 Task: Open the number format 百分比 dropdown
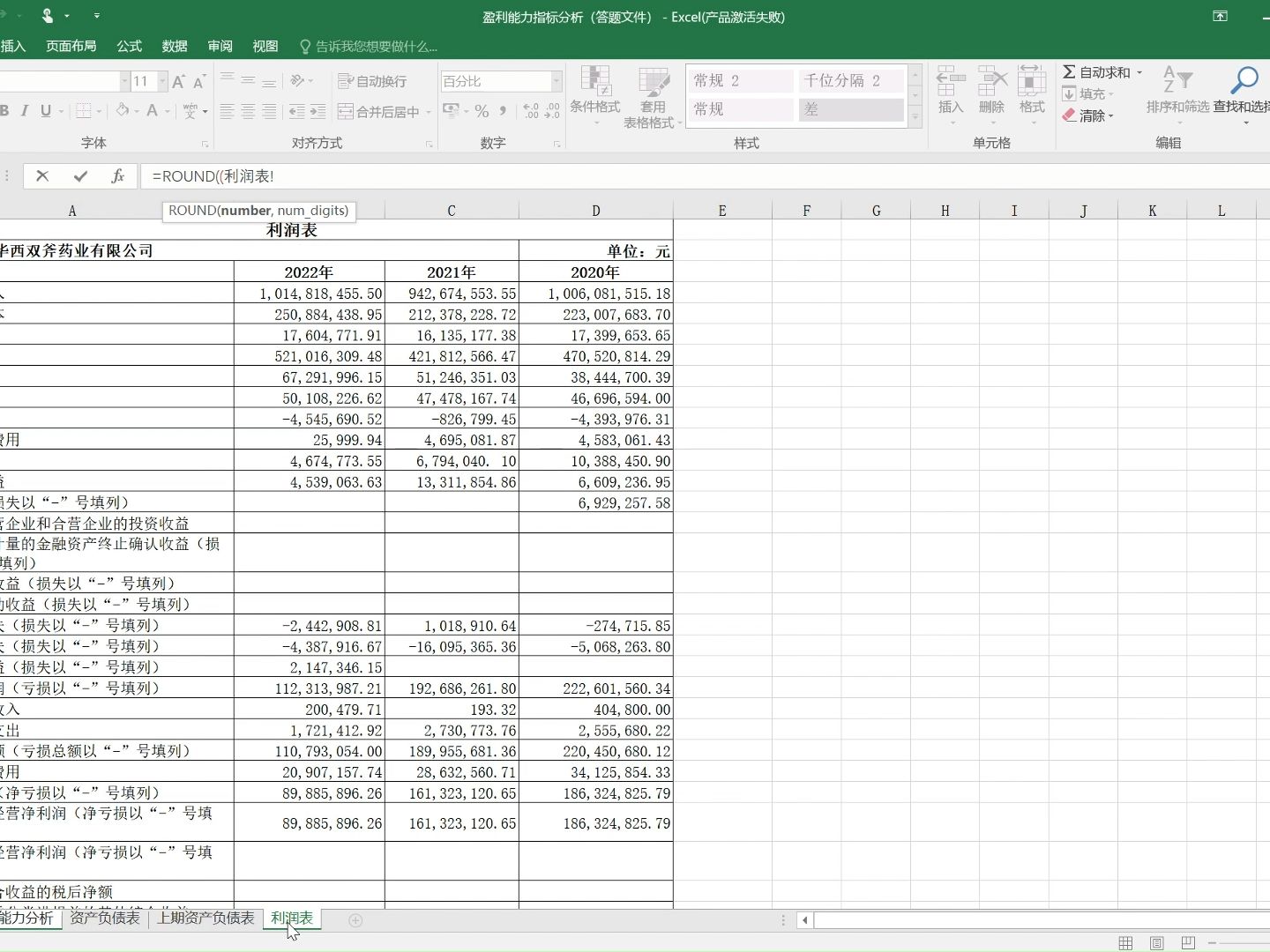pyautogui.click(x=556, y=81)
